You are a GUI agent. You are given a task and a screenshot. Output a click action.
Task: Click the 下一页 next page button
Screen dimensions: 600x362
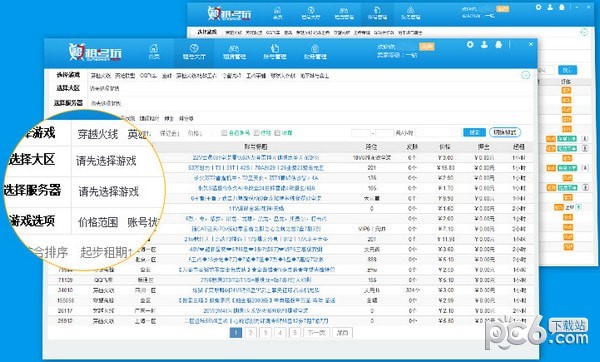[x=316, y=333]
